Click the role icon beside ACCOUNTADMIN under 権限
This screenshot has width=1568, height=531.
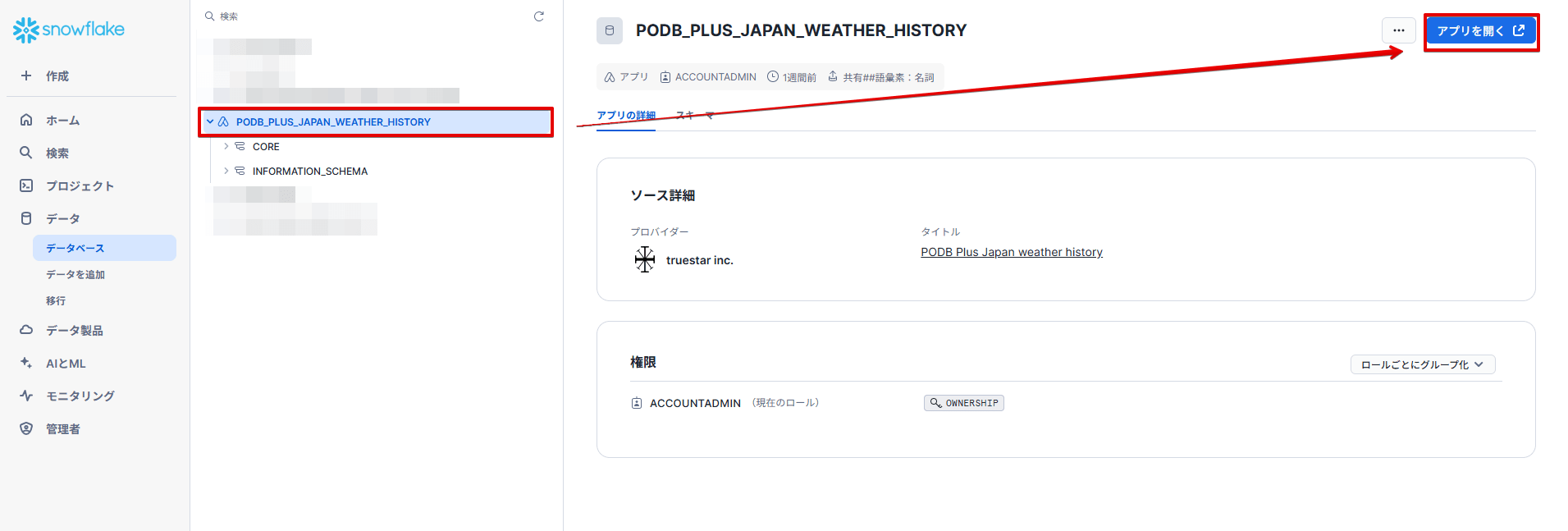[637, 403]
